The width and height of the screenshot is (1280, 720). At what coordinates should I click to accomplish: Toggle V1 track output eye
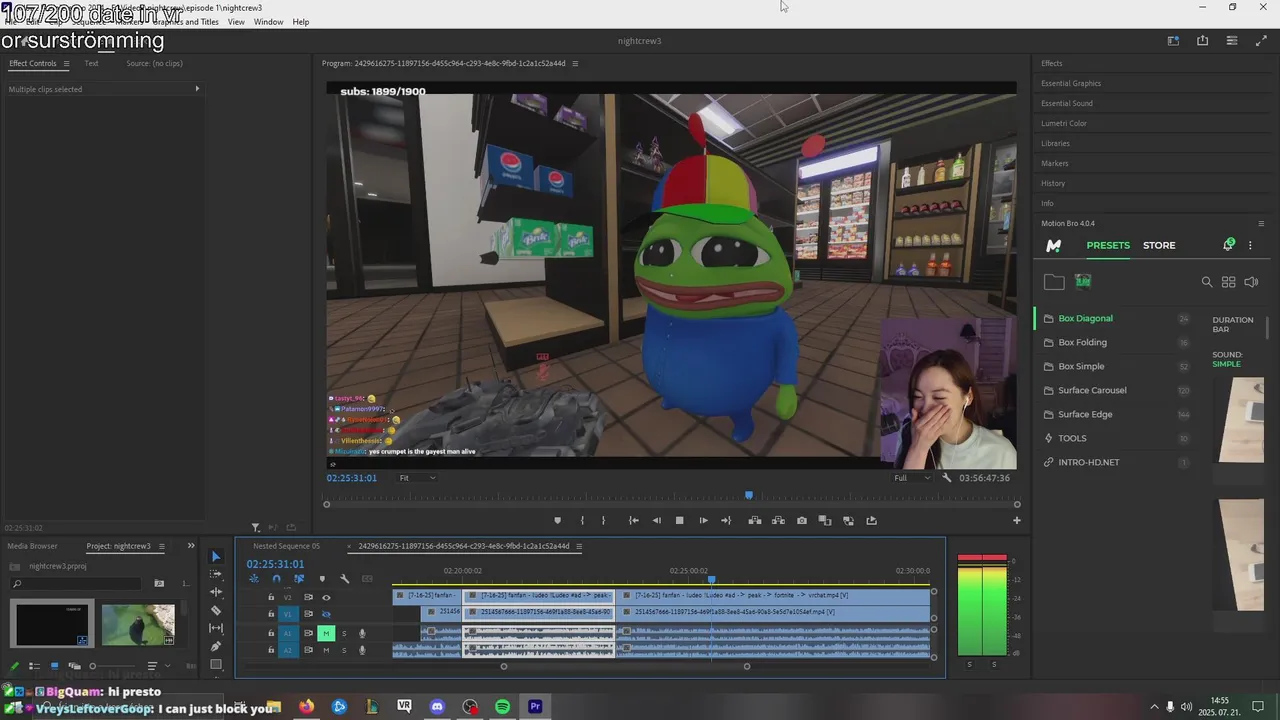326,614
